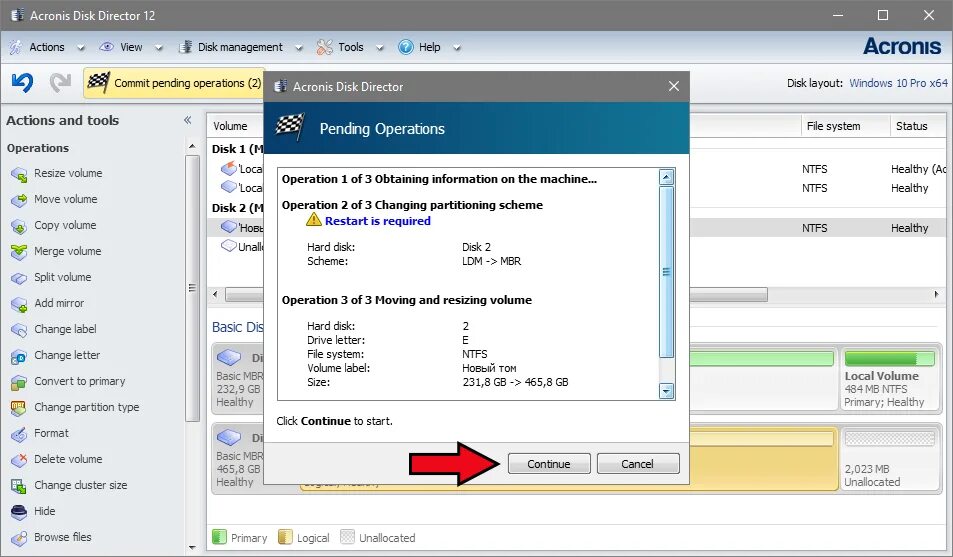Select the Local Volume 484 MB partition block
Image resolution: width=953 pixels, height=557 pixels.
(x=889, y=378)
